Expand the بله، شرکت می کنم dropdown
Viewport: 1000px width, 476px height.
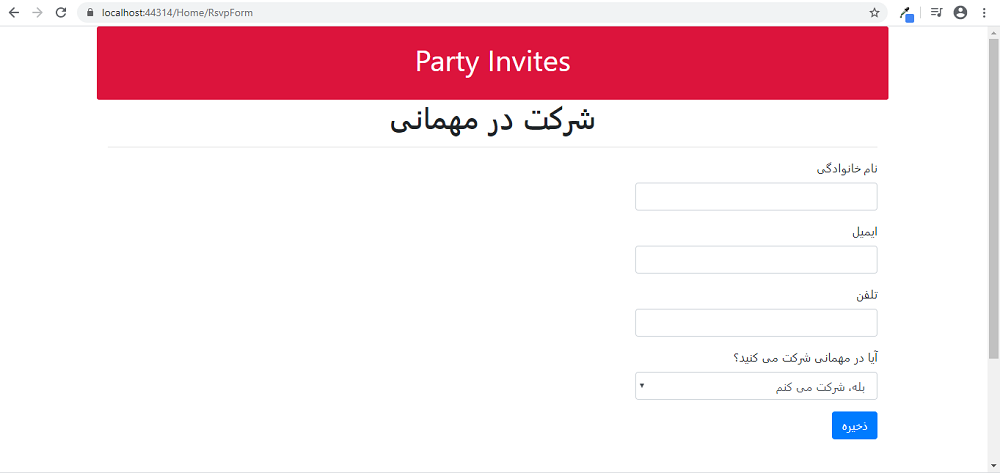(x=756, y=386)
